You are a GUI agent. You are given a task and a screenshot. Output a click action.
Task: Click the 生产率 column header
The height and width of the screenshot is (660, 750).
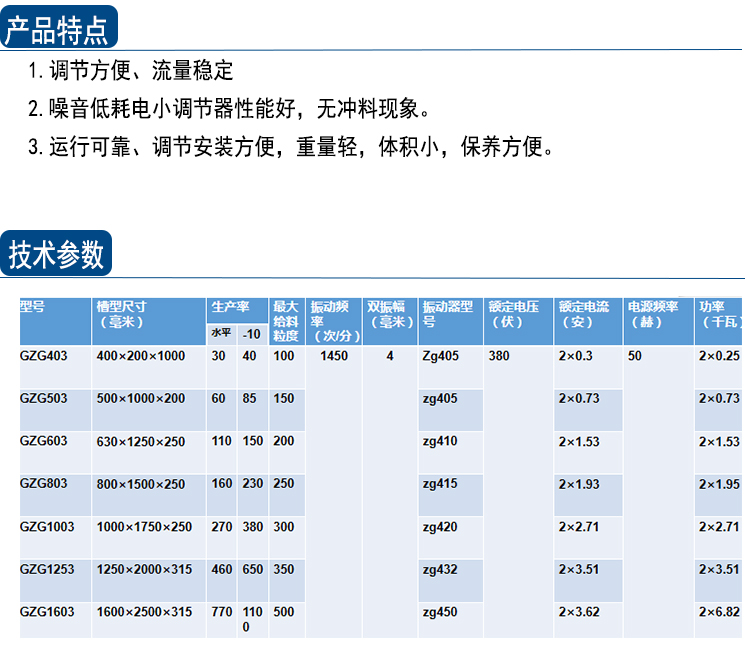tap(231, 307)
